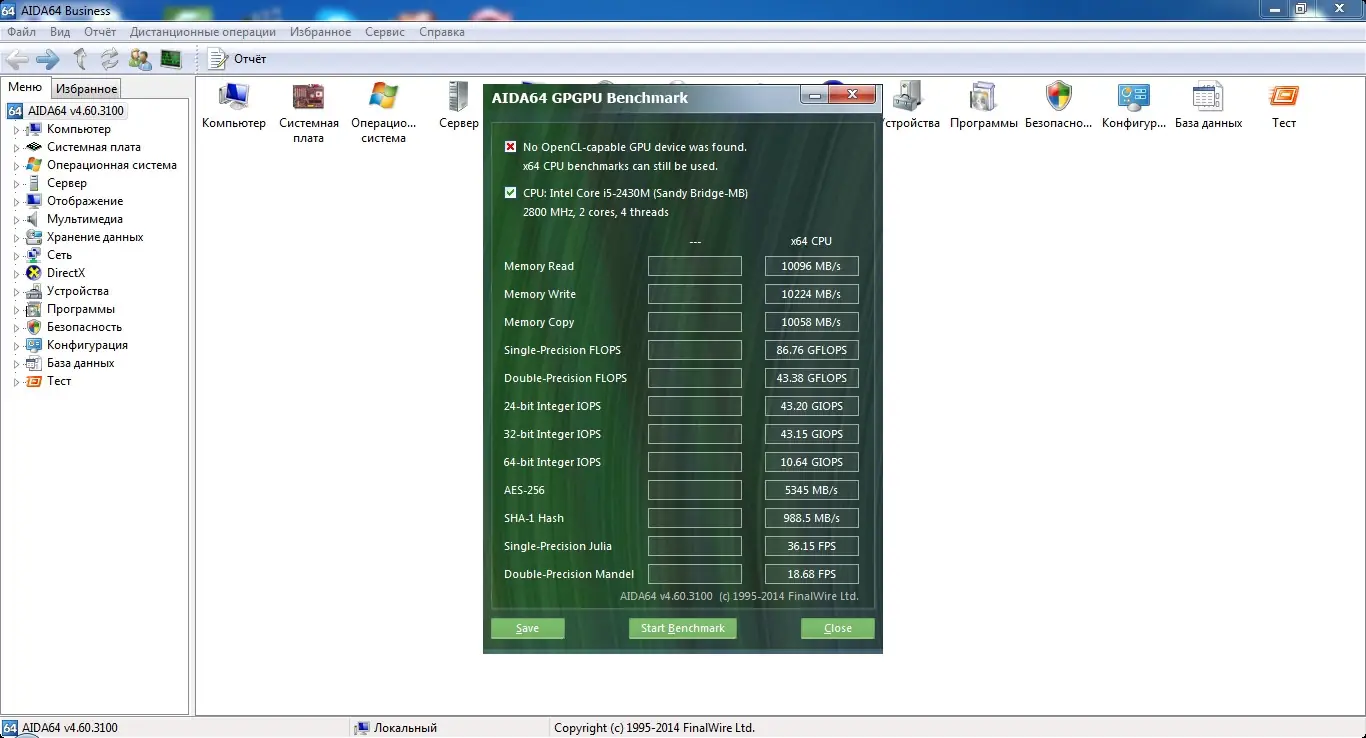Open the Вид menu
The width and height of the screenshot is (1366, 738).
60,32
